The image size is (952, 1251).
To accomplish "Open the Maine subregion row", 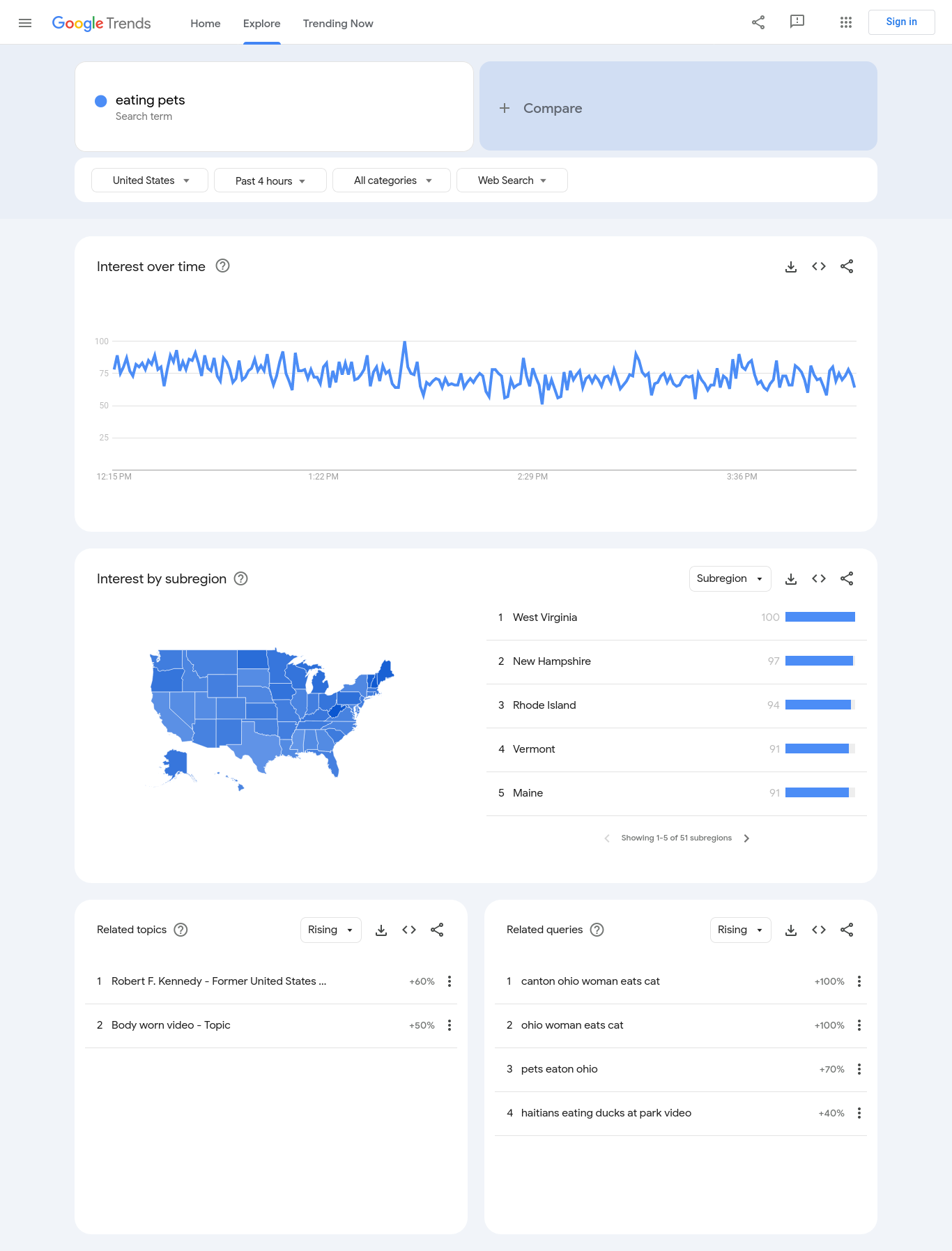I will tap(677, 793).
